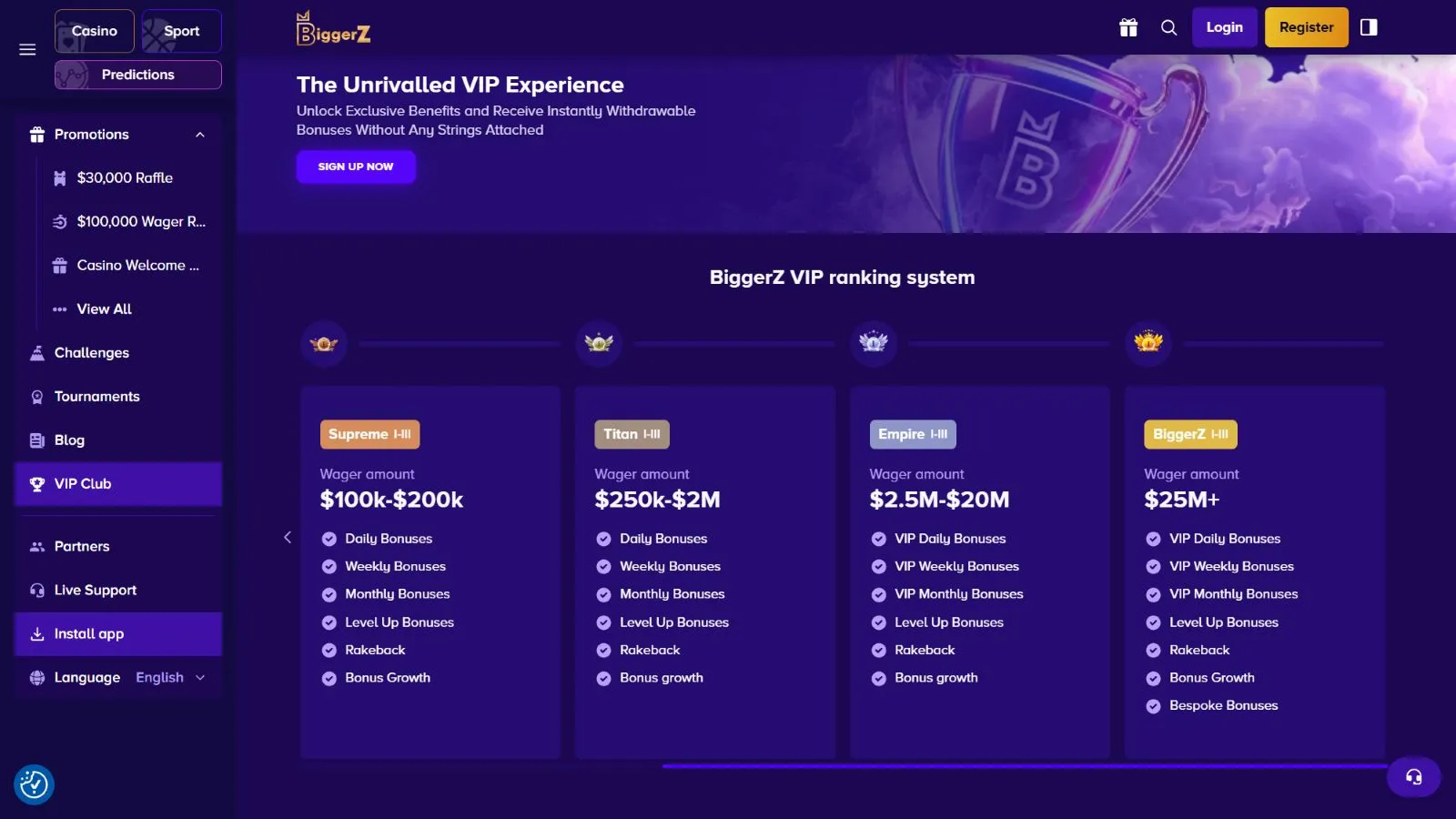Viewport: 1456px width, 819px height.
Task: Click the yellow Register button
Action: pyautogui.click(x=1306, y=27)
